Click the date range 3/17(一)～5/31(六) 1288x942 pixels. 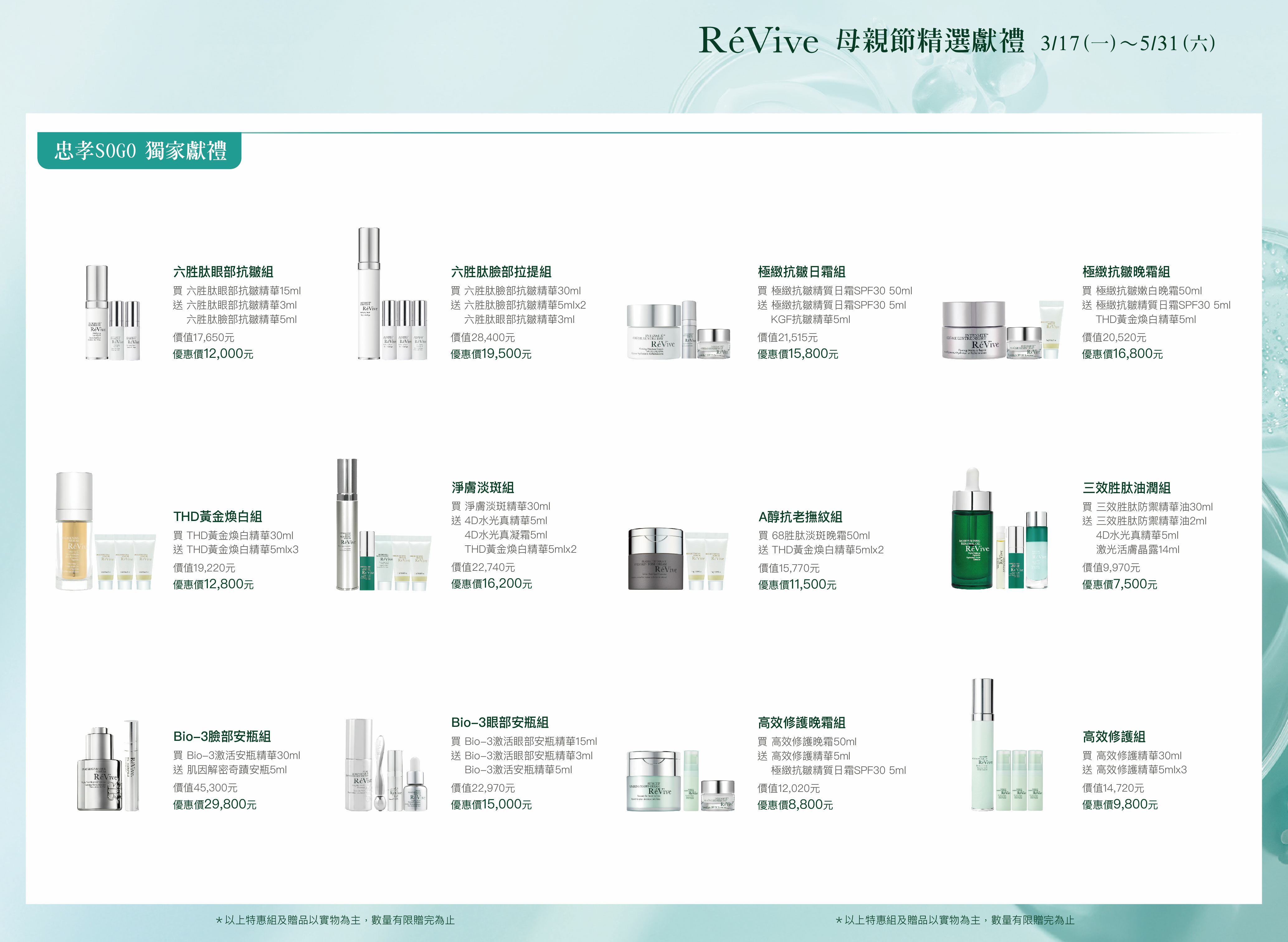(1128, 43)
